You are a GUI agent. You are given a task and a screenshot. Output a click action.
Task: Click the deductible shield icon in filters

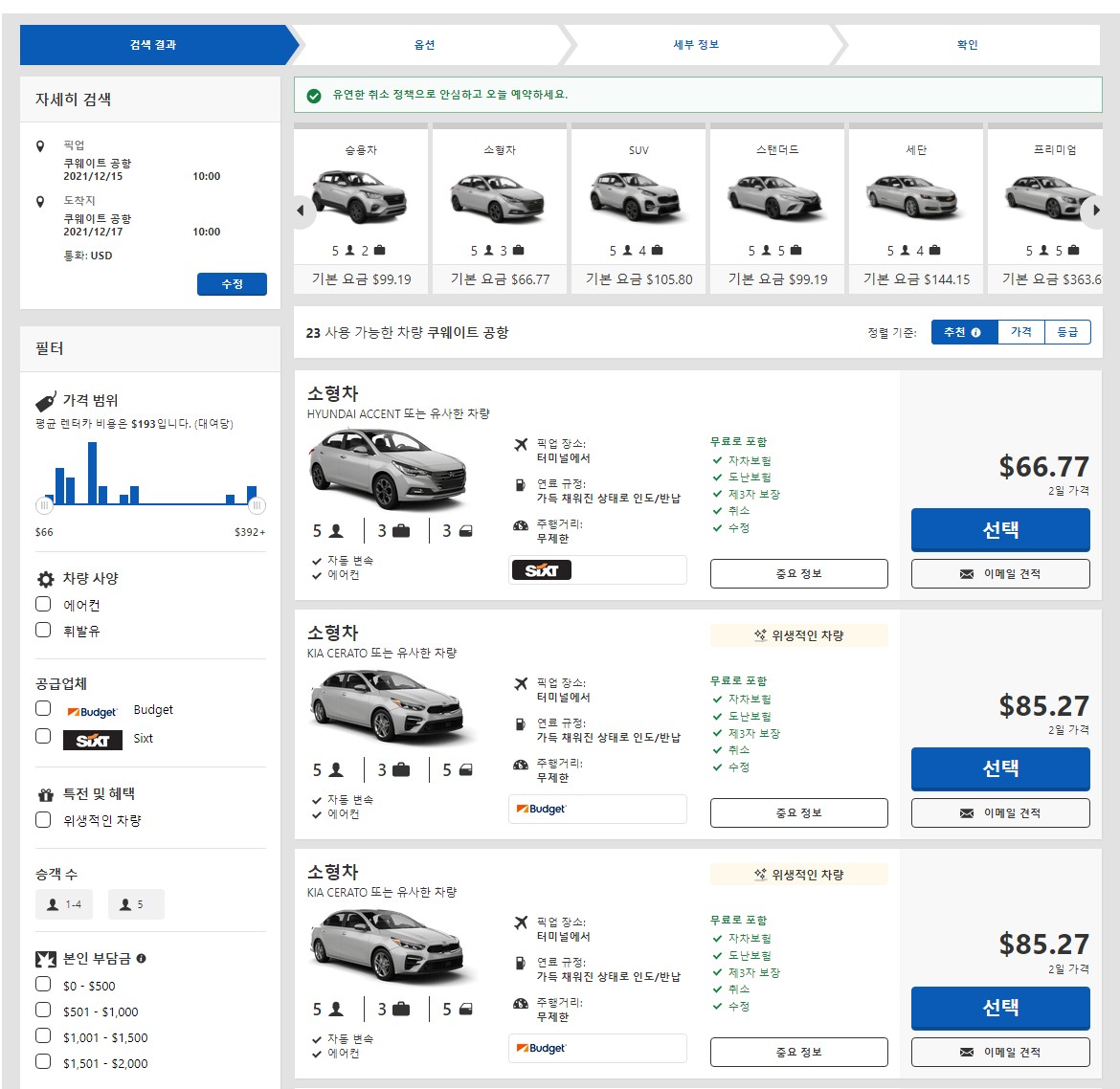pos(46,959)
